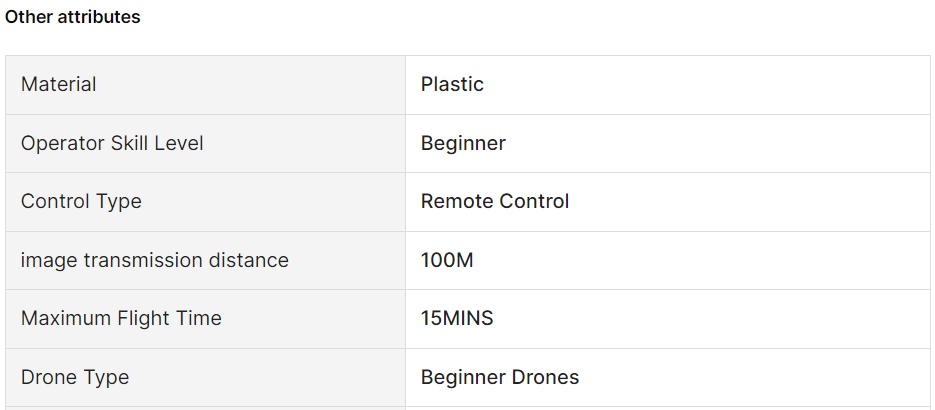Click the Remote Control value
The width and height of the screenshot is (935, 410).
tap(495, 201)
